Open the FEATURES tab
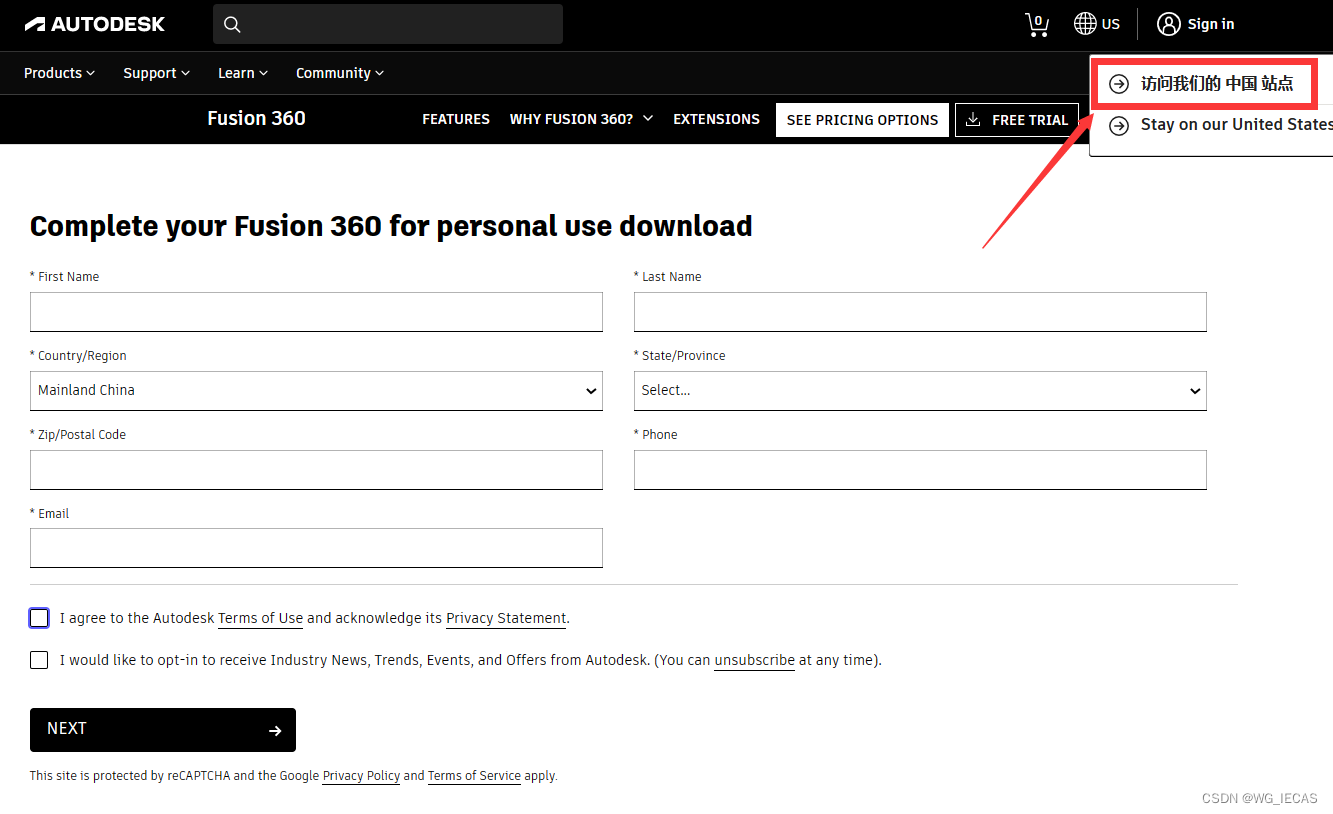The width and height of the screenshot is (1333, 814). (456, 119)
